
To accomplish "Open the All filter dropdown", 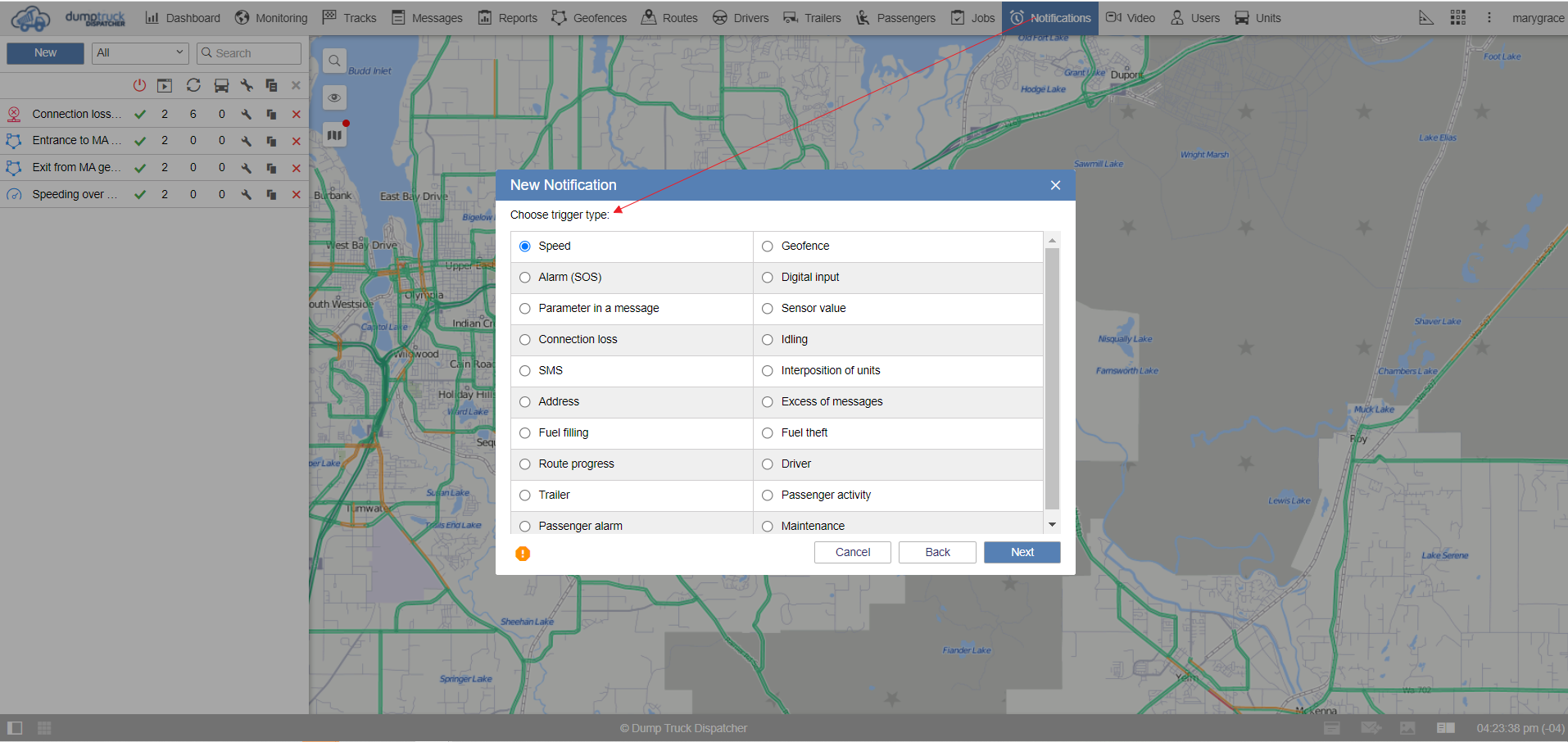I will (x=140, y=53).
